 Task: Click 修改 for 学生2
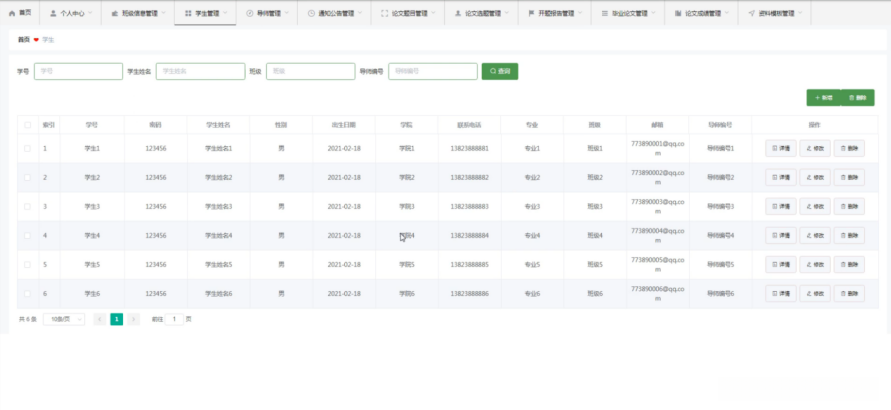815,177
